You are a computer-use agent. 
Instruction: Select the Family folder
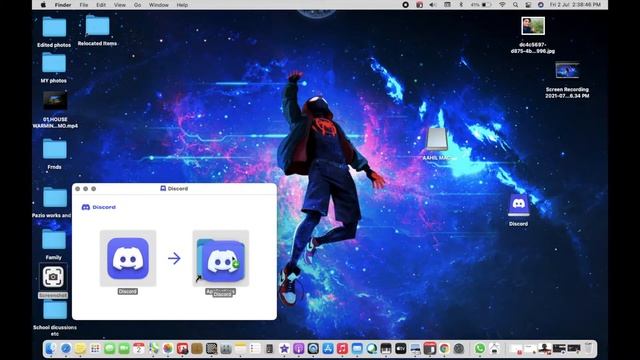pyautogui.click(x=54, y=240)
